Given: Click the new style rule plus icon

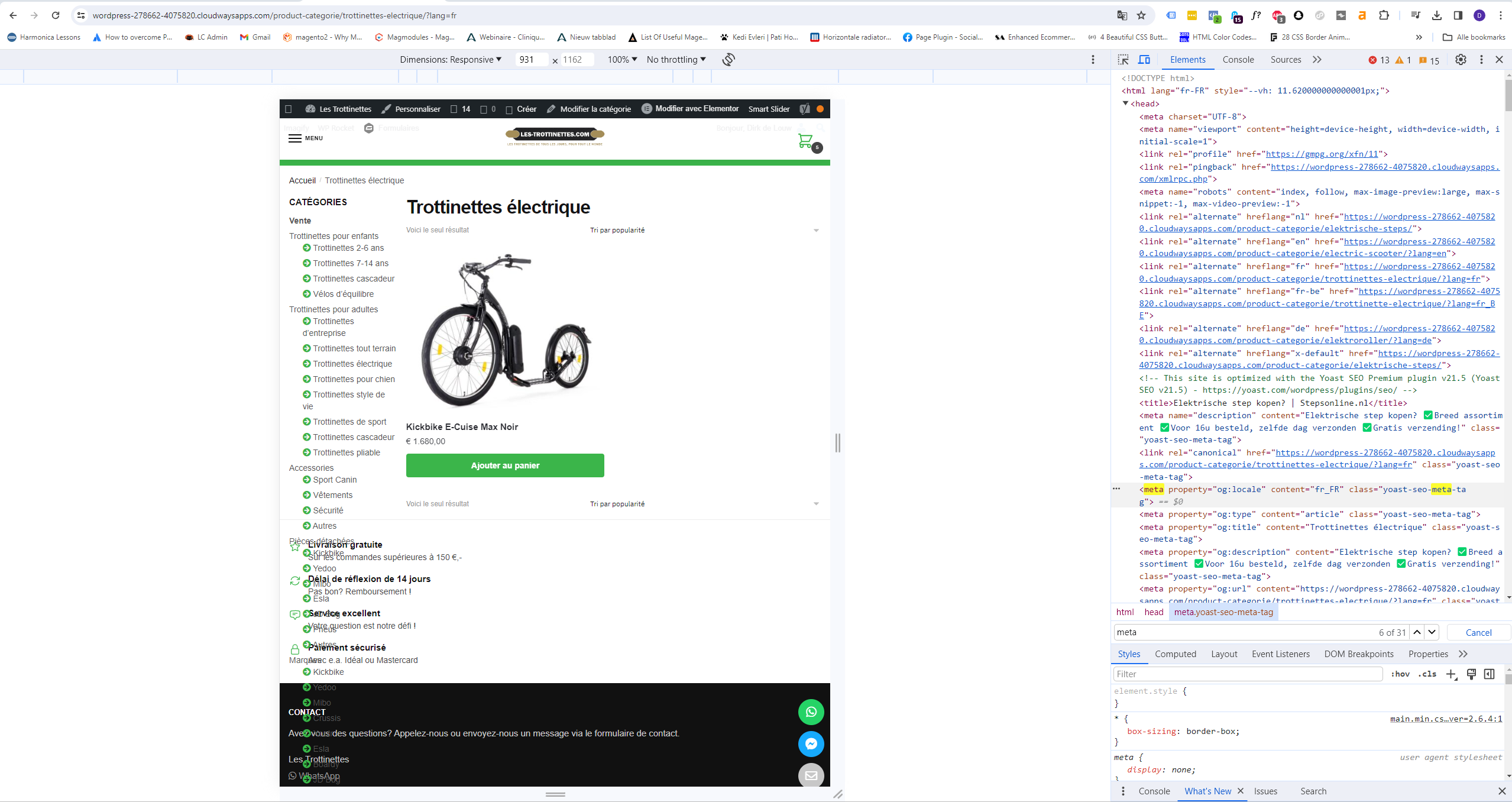Looking at the screenshot, I should click(x=1451, y=674).
